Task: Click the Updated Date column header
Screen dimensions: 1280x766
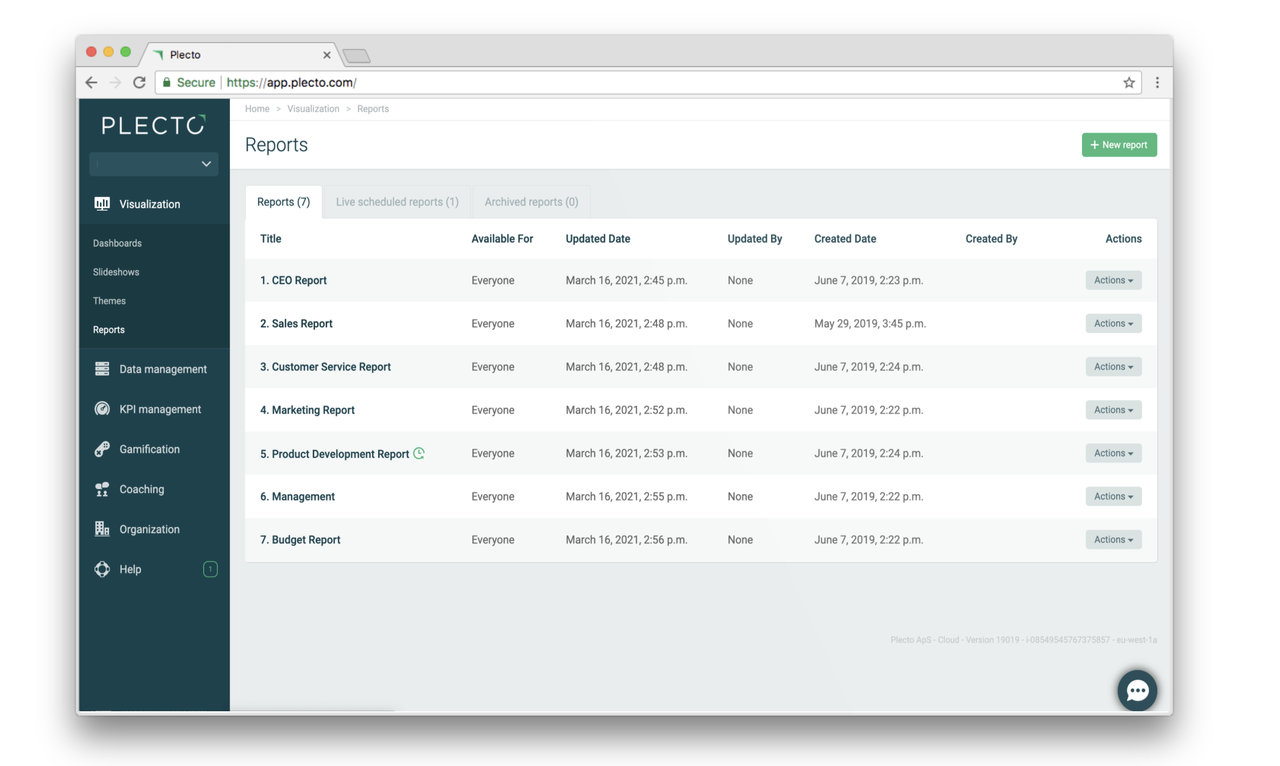Action: click(598, 239)
